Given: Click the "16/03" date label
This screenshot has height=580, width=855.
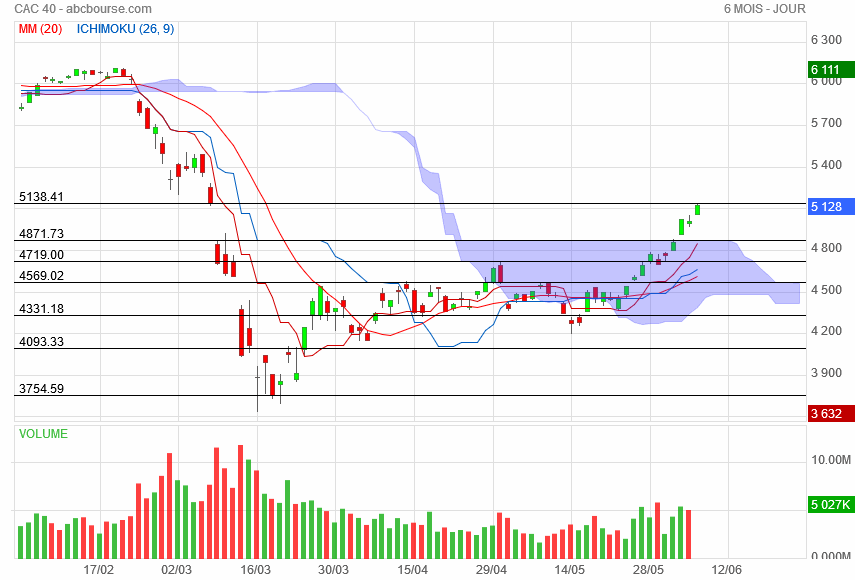Looking at the screenshot, I should point(256,570).
